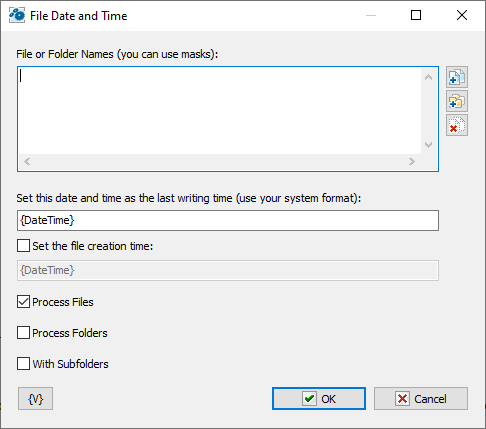Click the remove file icon with red X
The image size is (486, 429).
[x=457, y=125]
